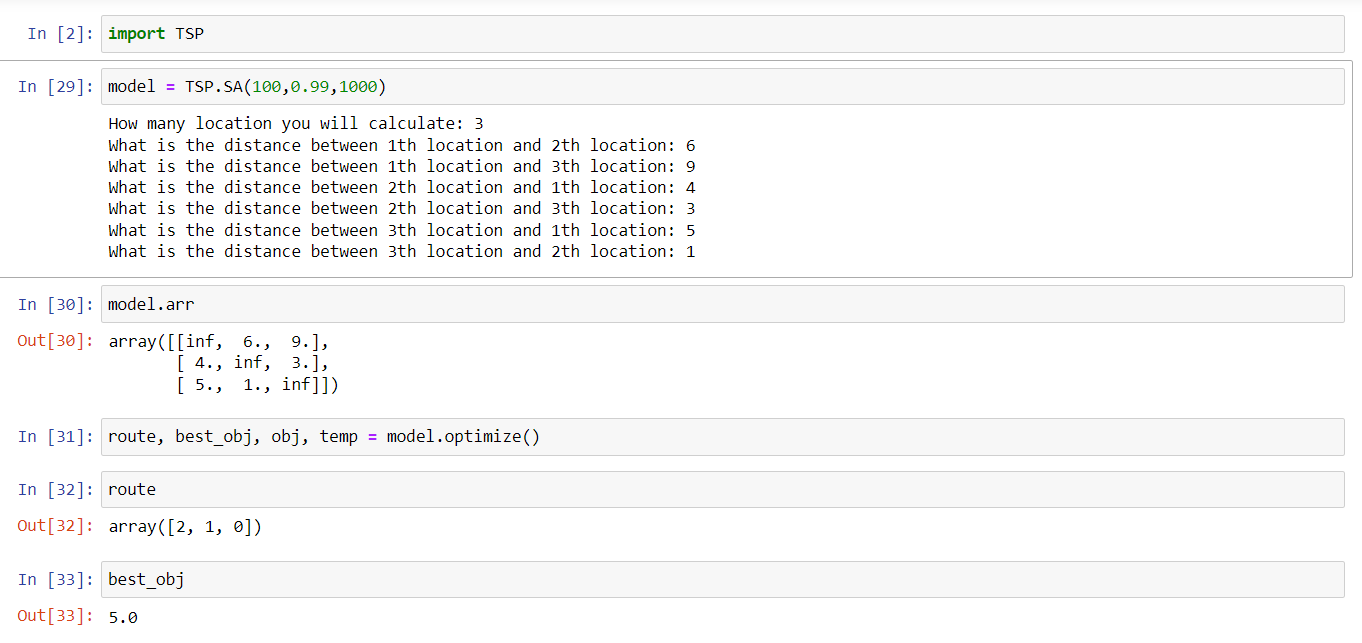
Task: Click the output line for 3th and 1th location
Action: tap(402, 230)
